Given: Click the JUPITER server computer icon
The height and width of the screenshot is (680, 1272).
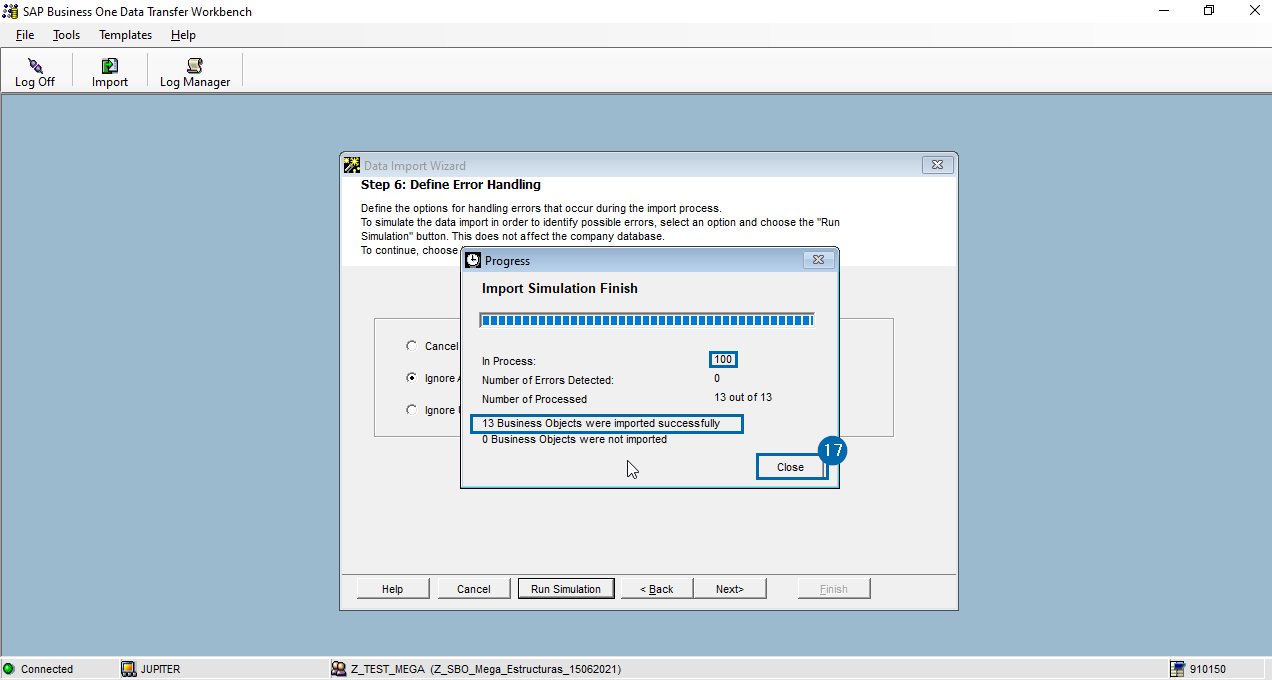Looking at the screenshot, I should 128,669.
